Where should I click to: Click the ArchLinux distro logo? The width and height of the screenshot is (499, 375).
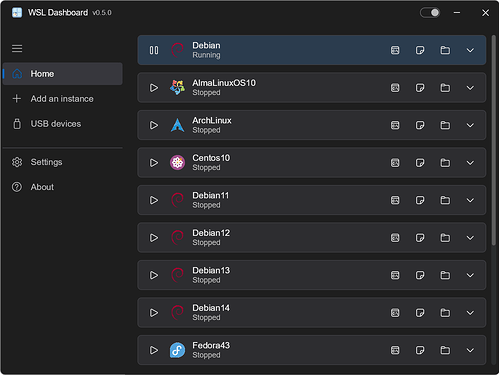pyautogui.click(x=177, y=125)
